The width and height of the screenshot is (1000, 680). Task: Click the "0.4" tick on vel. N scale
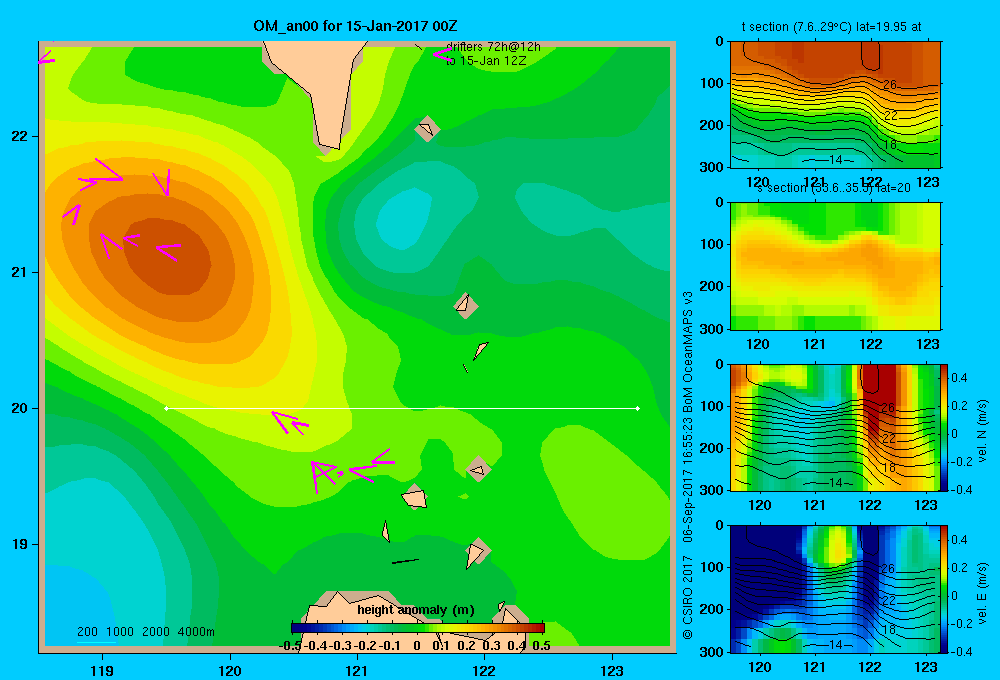point(959,378)
